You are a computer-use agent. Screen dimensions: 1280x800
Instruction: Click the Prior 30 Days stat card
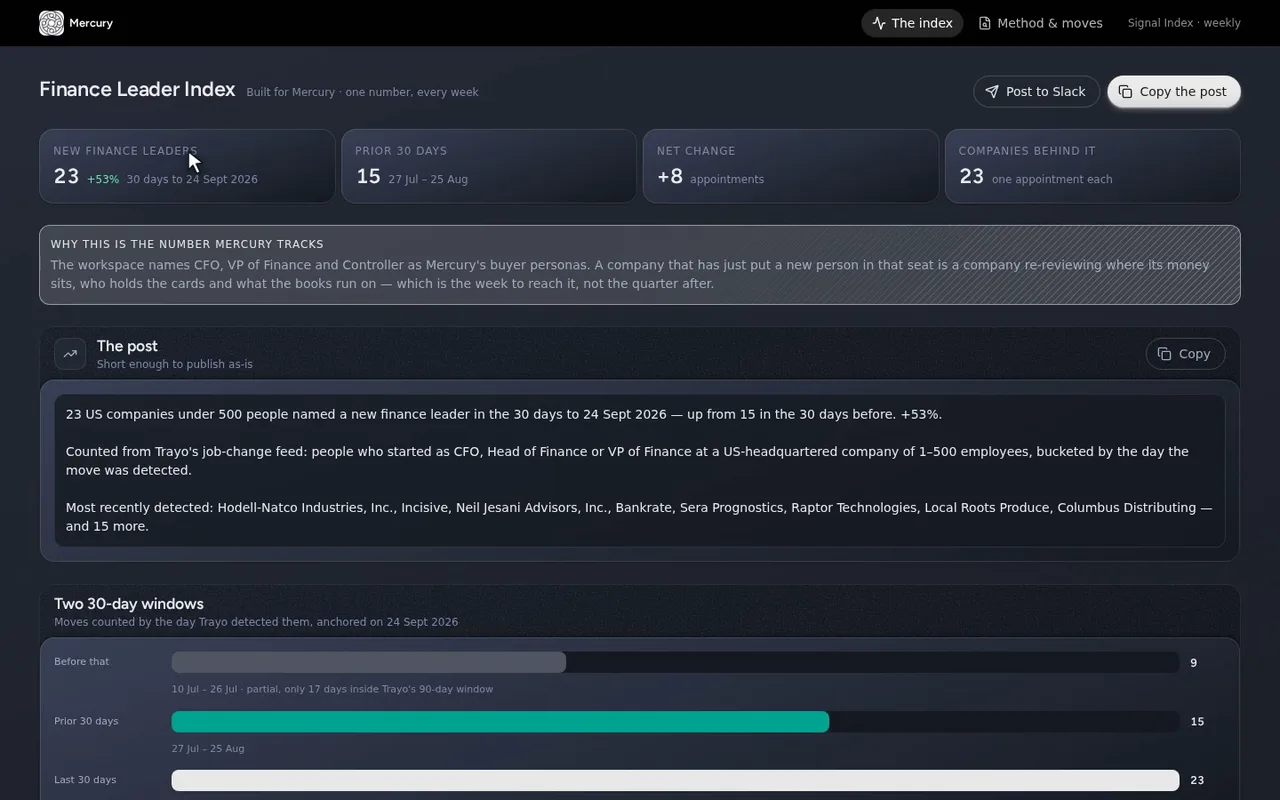click(489, 166)
